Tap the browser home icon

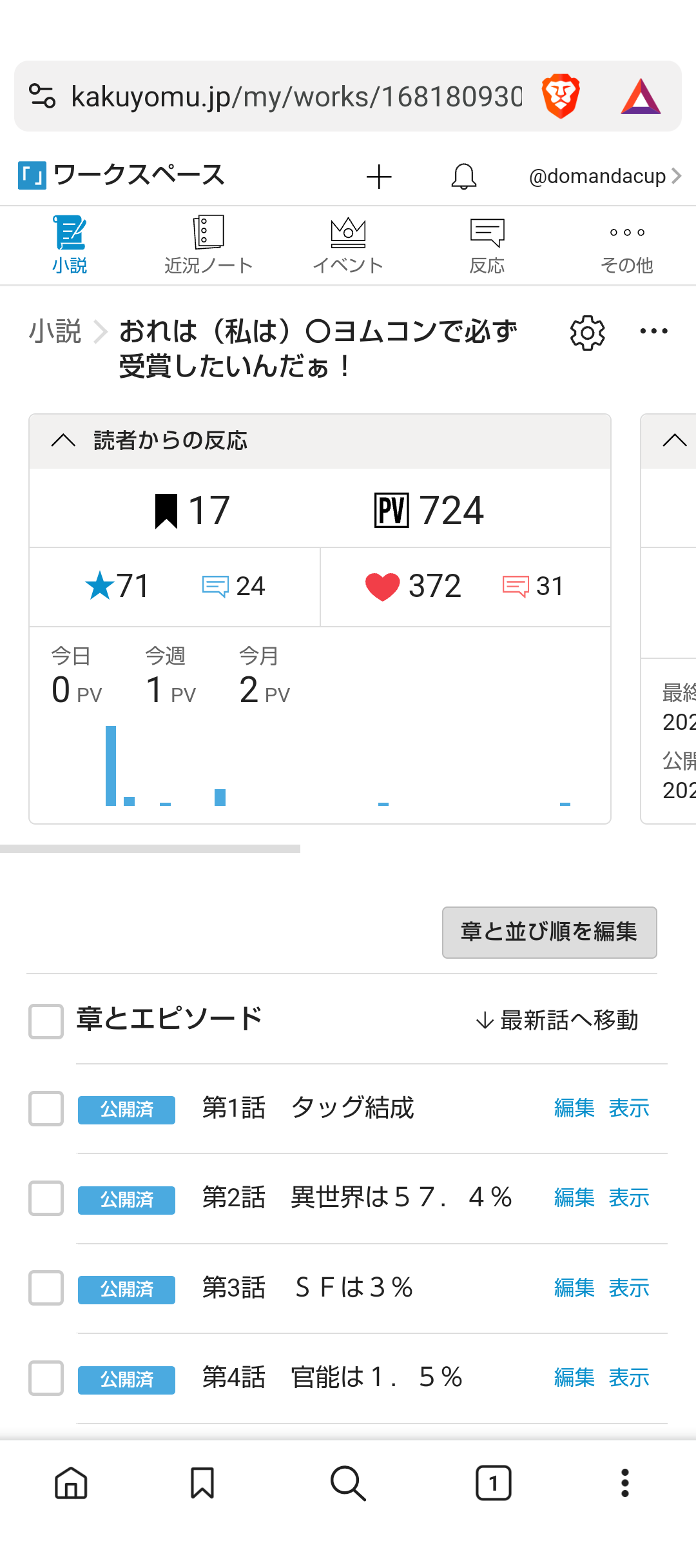coord(71,1483)
